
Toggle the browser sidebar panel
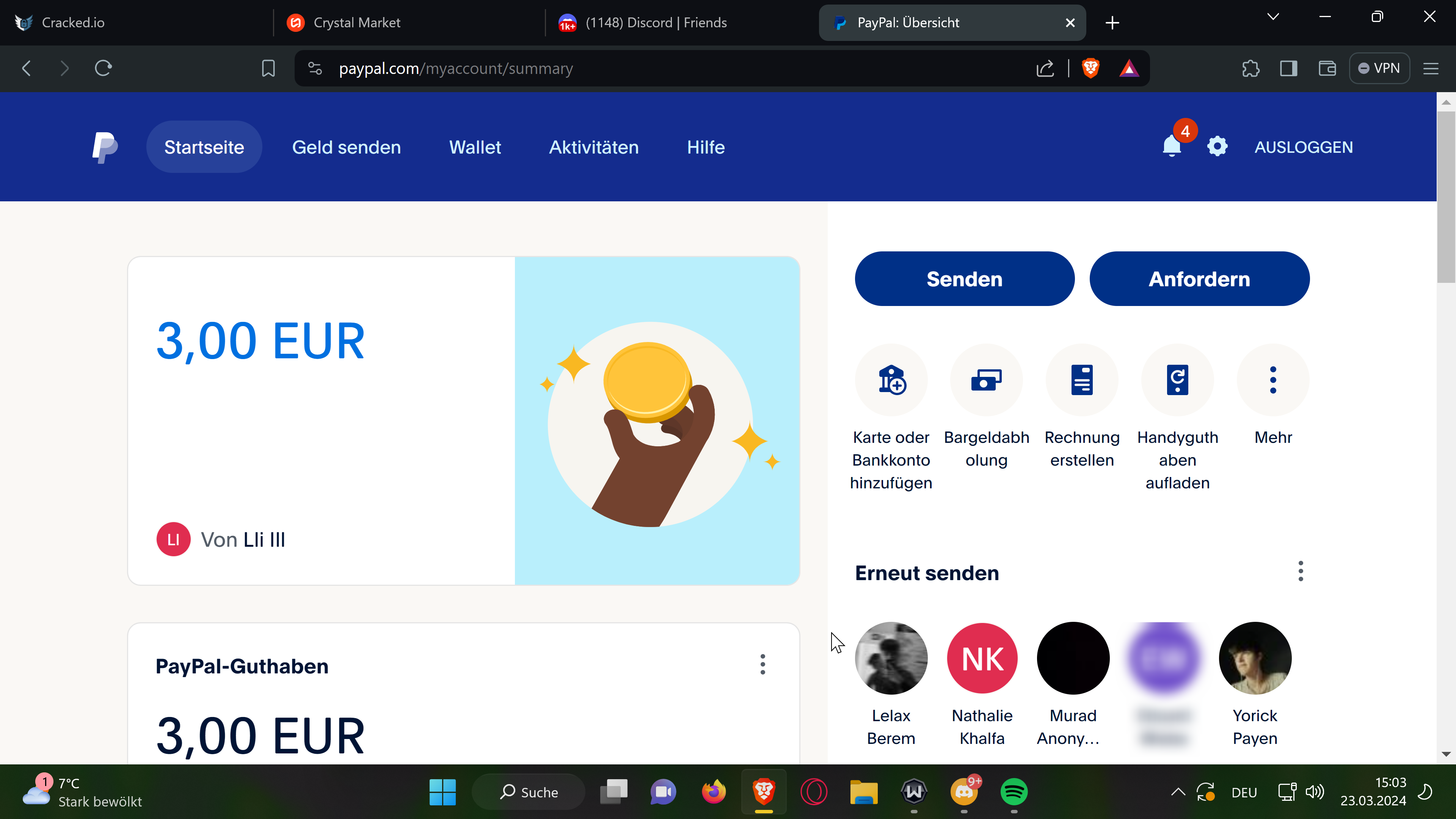click(1289, 68)
